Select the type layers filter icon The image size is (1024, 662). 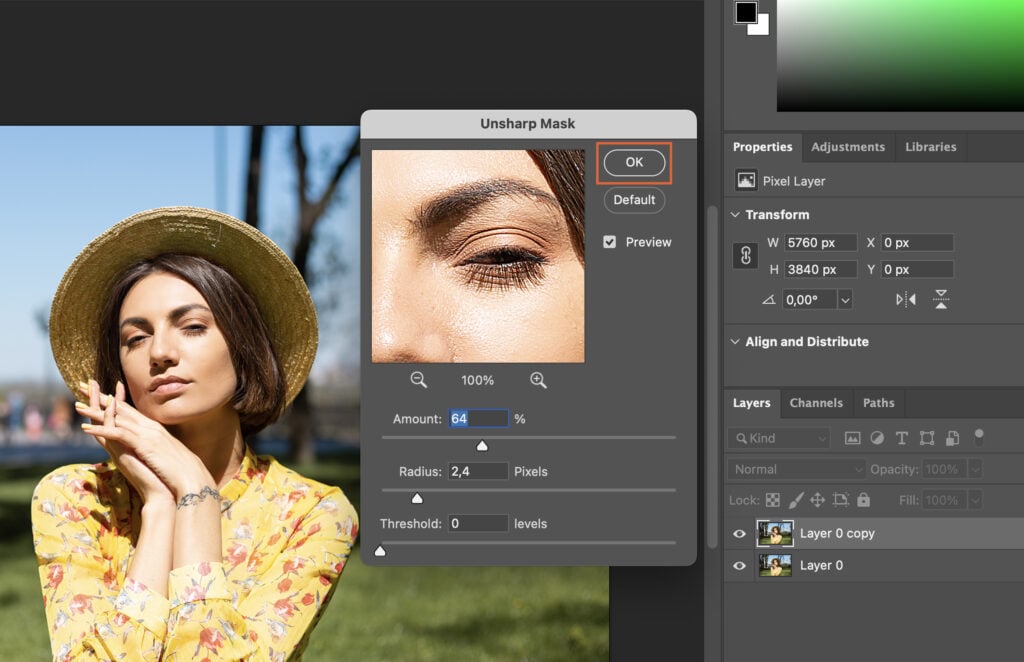(902, 438)
